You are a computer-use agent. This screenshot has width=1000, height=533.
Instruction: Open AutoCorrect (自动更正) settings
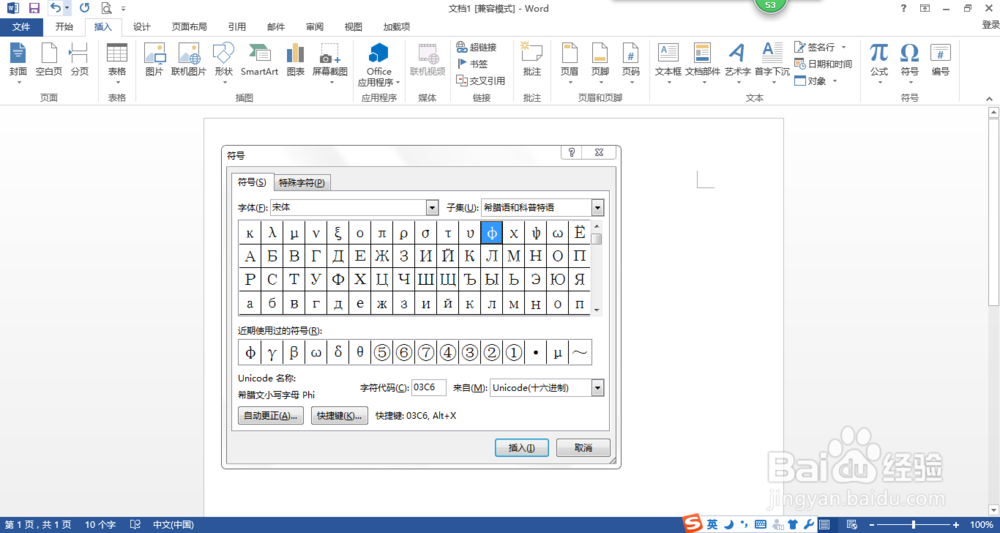point(270,416)
